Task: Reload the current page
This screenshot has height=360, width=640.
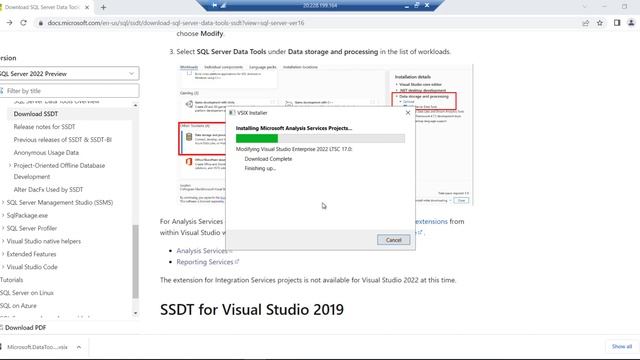Action: [23, 23]
